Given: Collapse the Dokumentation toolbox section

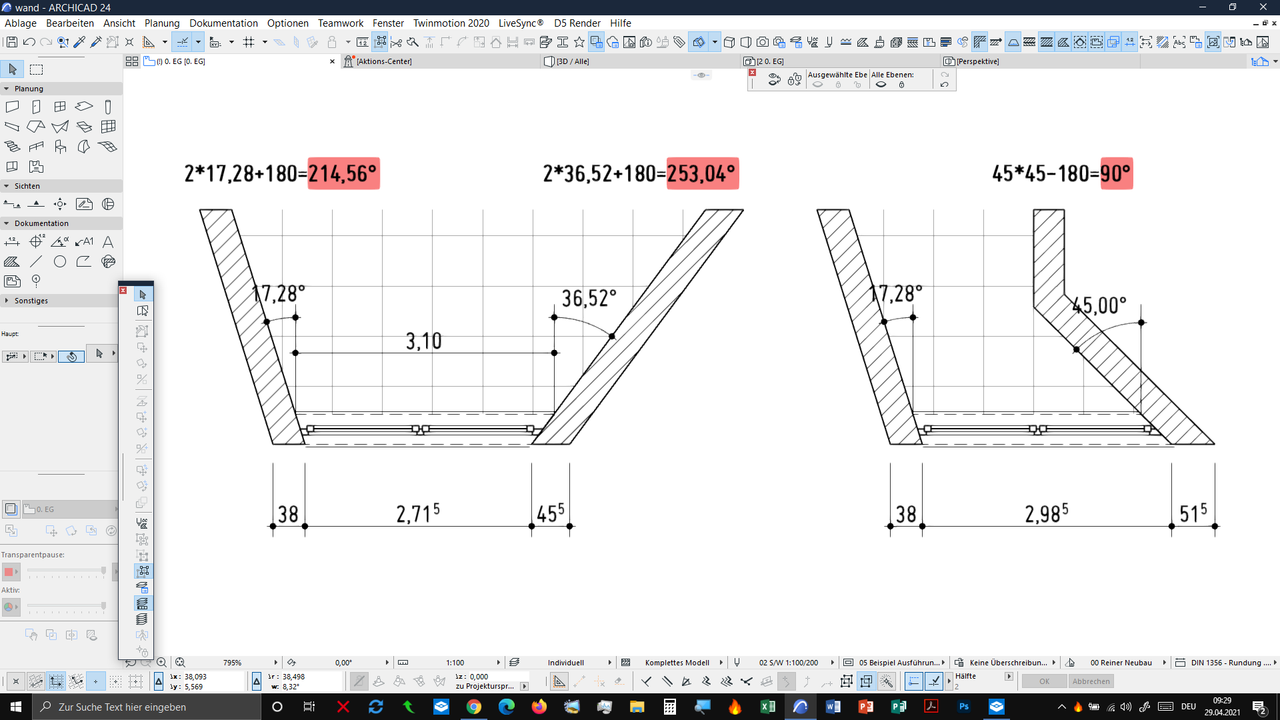Looking at the screenshot, I should 7,223.
